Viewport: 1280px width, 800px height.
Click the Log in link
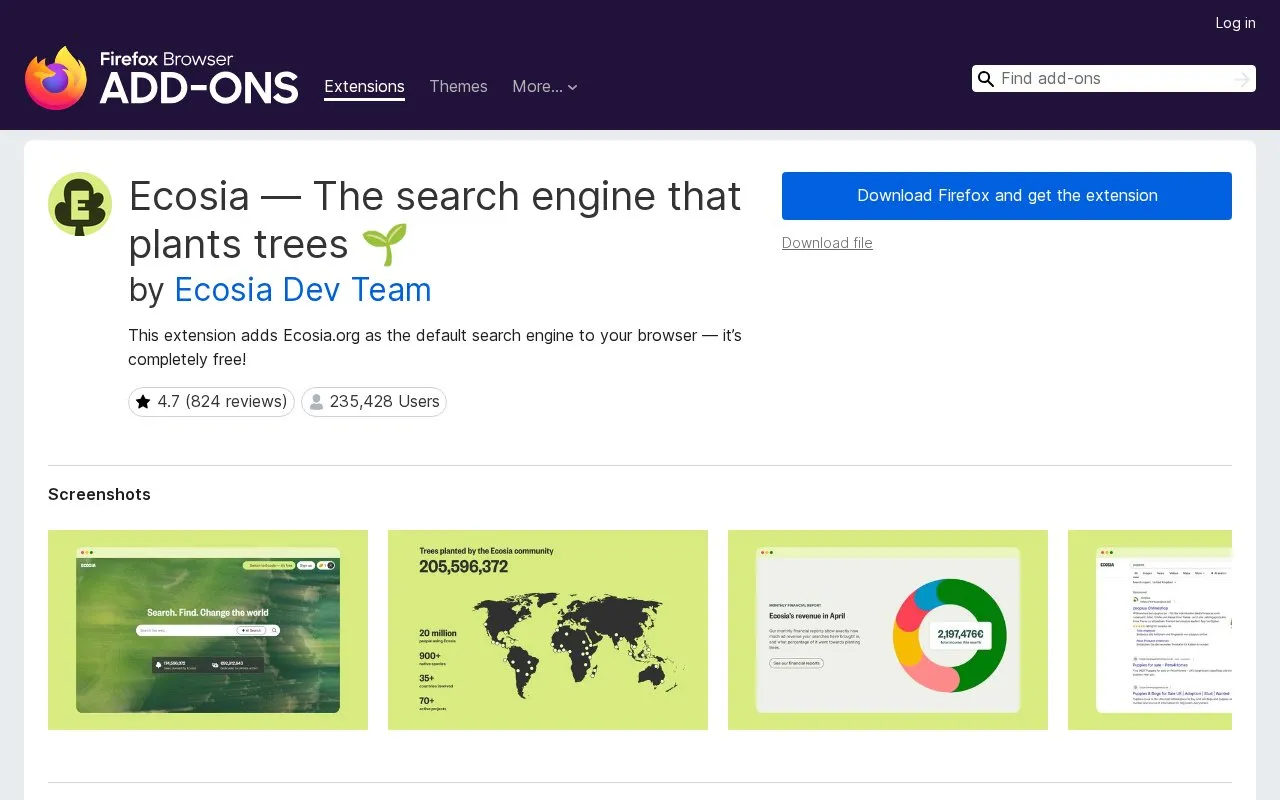coord(1235,23)
